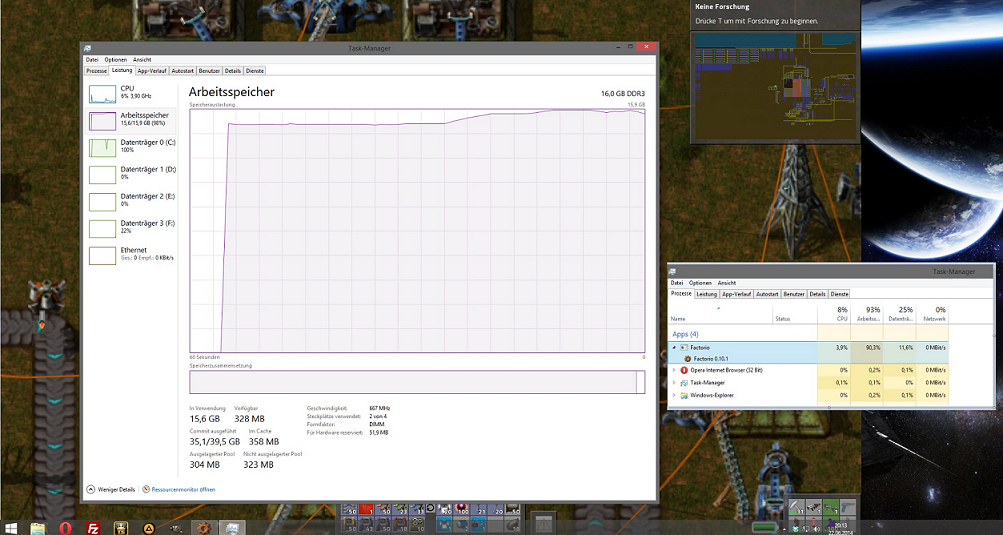Click the Opera icon in the process list
Screen dimensions: 1003x535
point(684,370)
